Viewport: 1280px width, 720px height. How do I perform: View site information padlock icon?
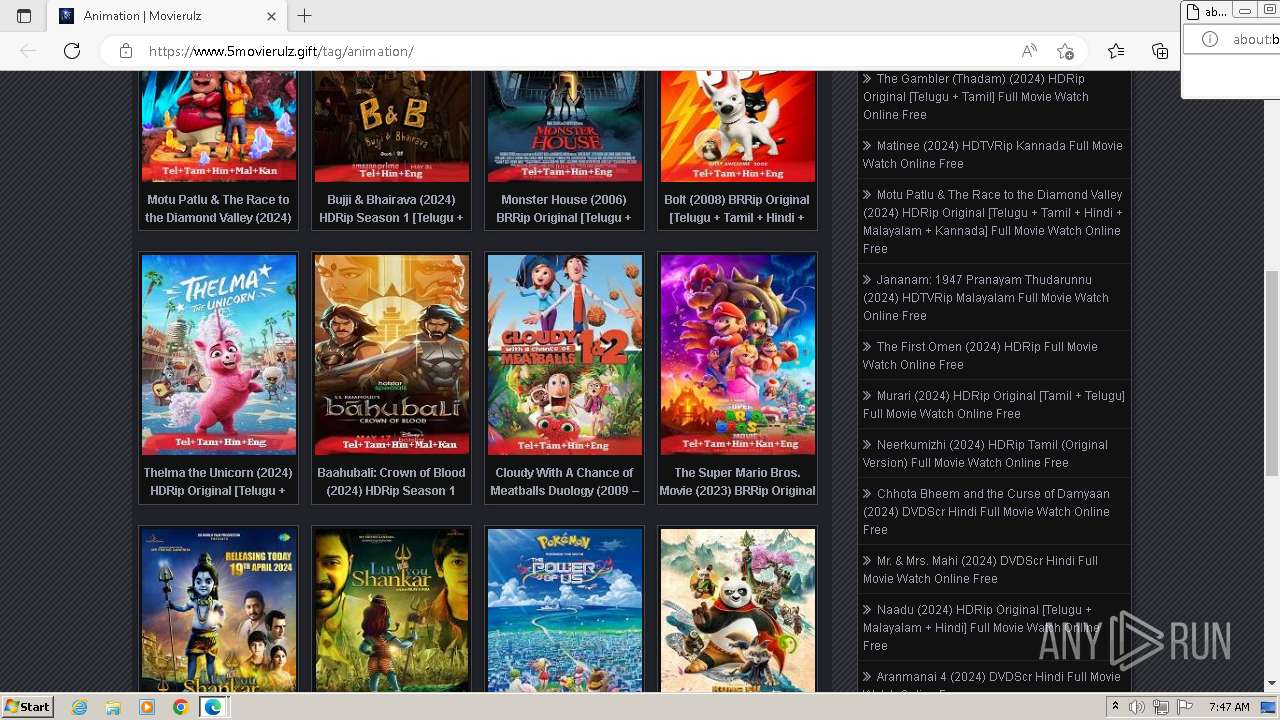[x=126, y=51]
